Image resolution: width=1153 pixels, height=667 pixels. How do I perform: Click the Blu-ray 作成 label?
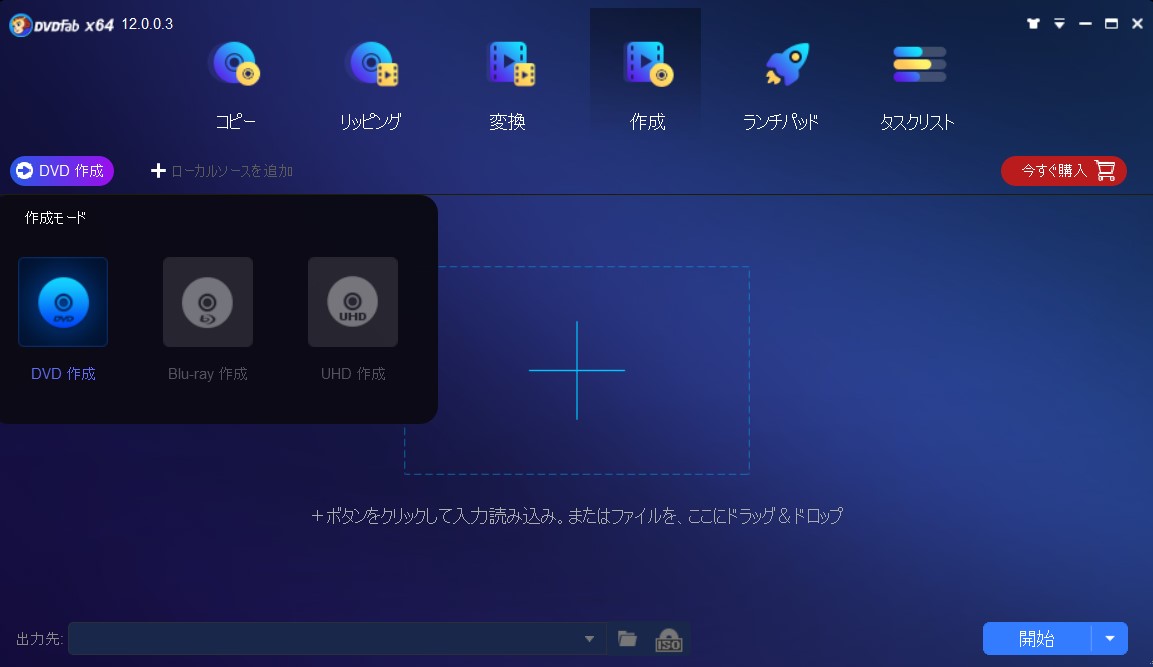pyautogui.click(x=208, y=374)
